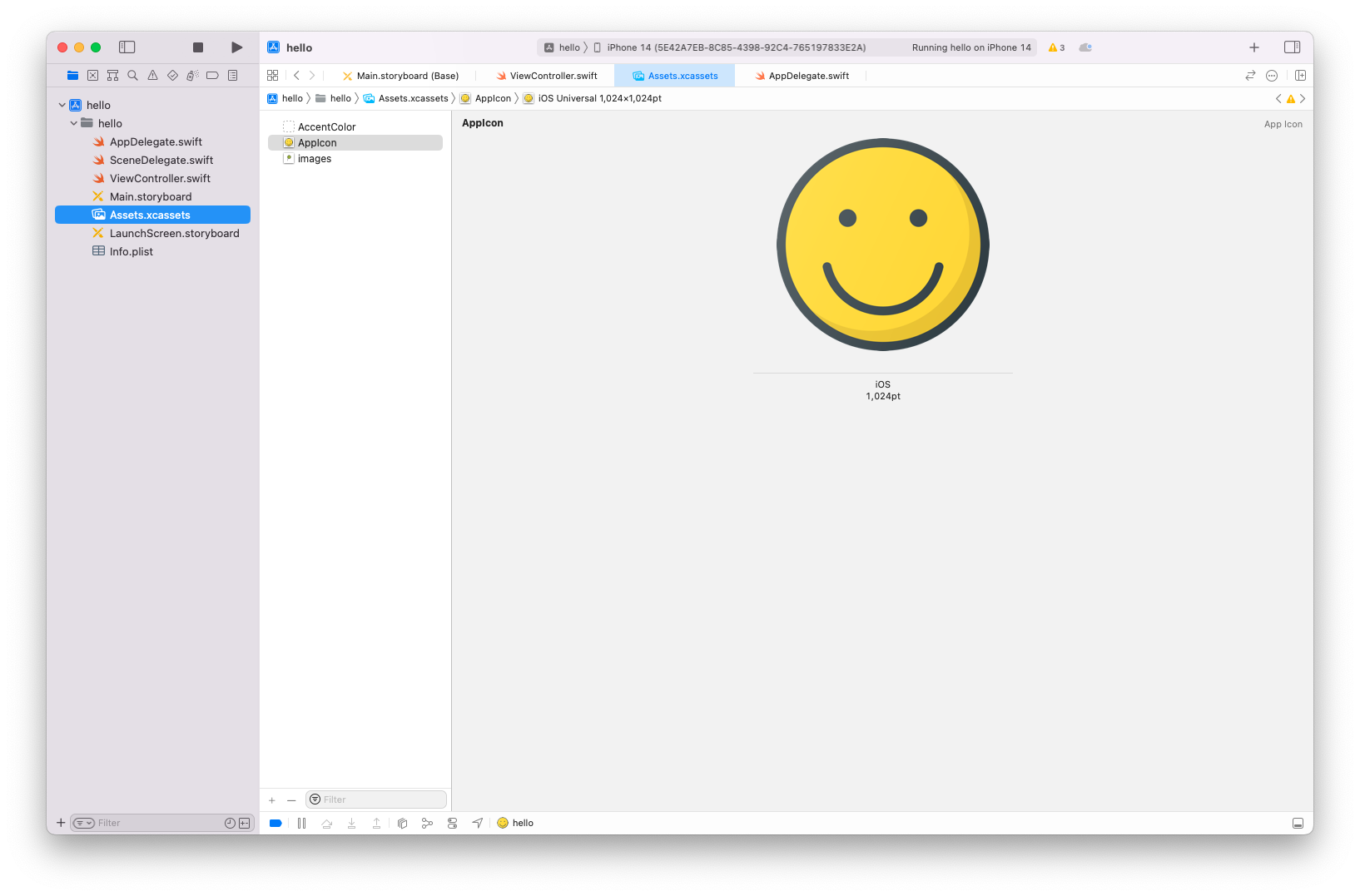Viewport: 1360px width, 896px height.
Task: Click the smiley app icon image well
Action: [x=883, y=245]
